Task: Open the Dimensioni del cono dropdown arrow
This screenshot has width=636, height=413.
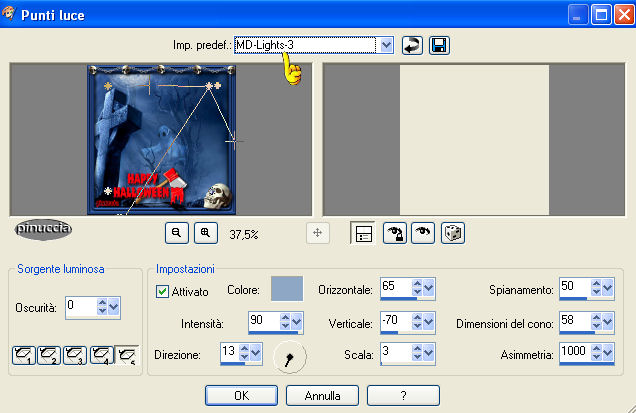Action: click(607, 322)
